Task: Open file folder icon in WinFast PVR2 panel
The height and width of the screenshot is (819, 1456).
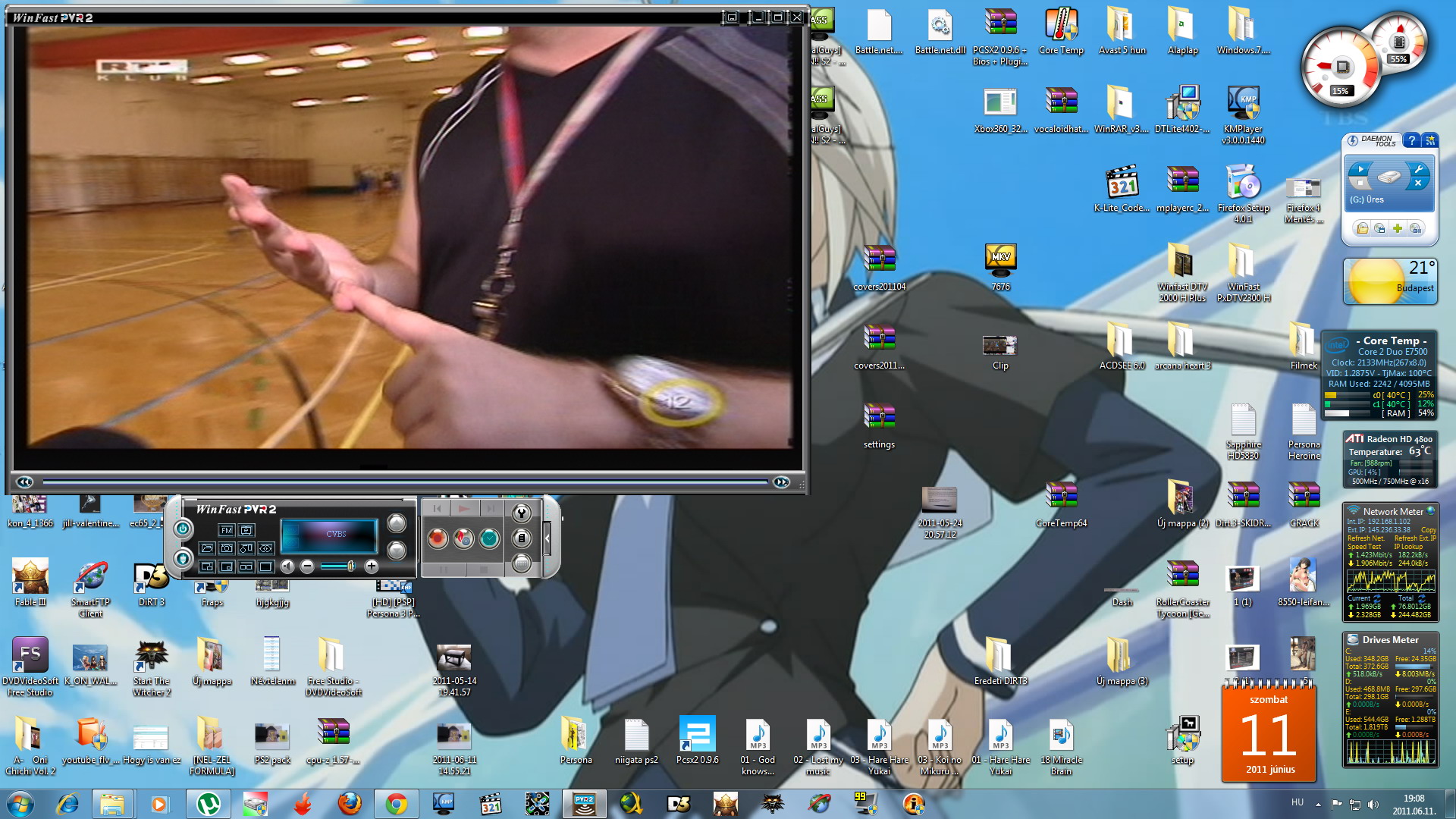Action: click(207, 548)
